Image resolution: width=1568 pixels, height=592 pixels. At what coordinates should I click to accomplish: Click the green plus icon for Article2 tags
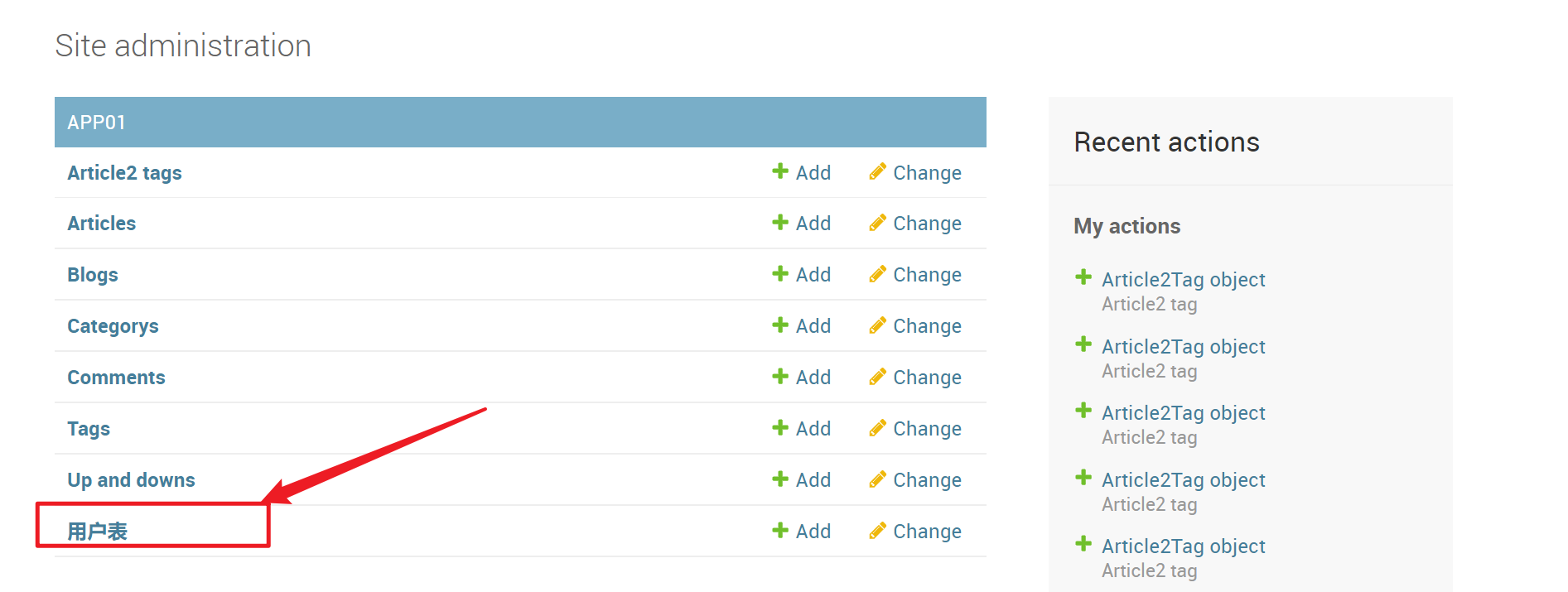(779, 171)
